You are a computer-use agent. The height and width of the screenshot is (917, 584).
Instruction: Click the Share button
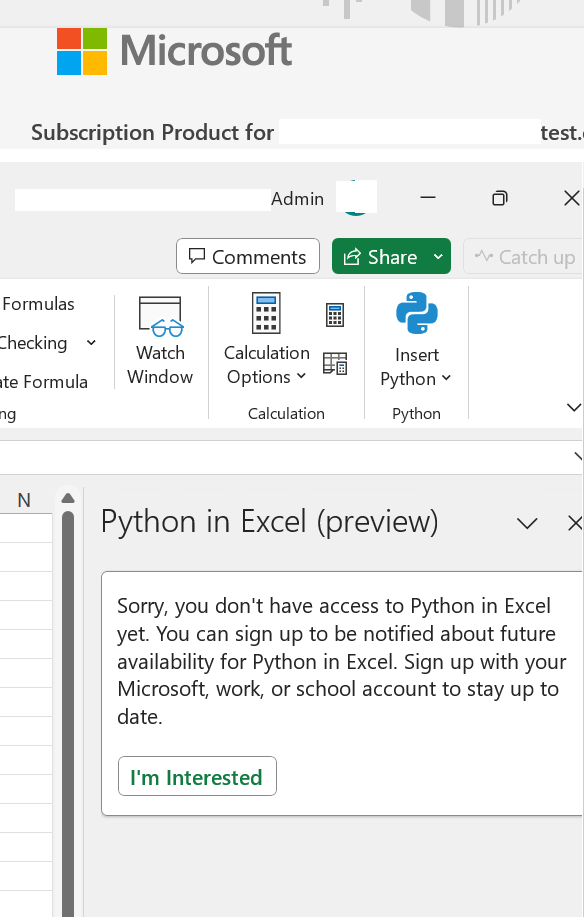(x=380, y=256)
